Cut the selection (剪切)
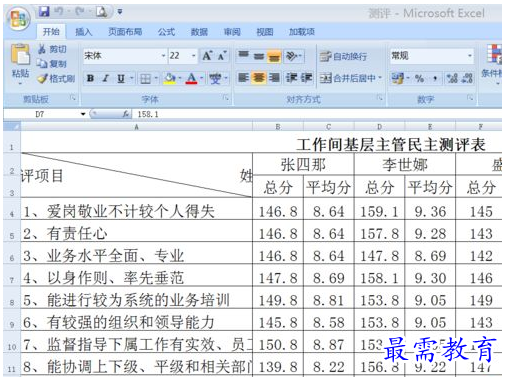This screenshot has height=381, width=505. (52, 49)
